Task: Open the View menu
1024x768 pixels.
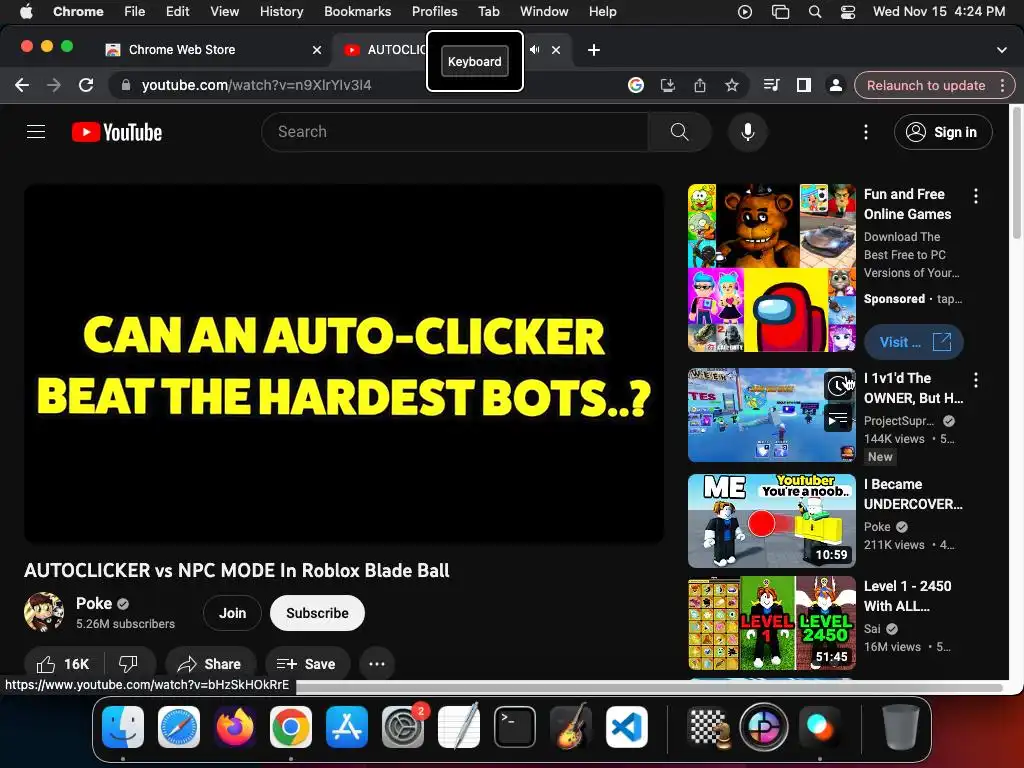Action: (x=224, y=11)
